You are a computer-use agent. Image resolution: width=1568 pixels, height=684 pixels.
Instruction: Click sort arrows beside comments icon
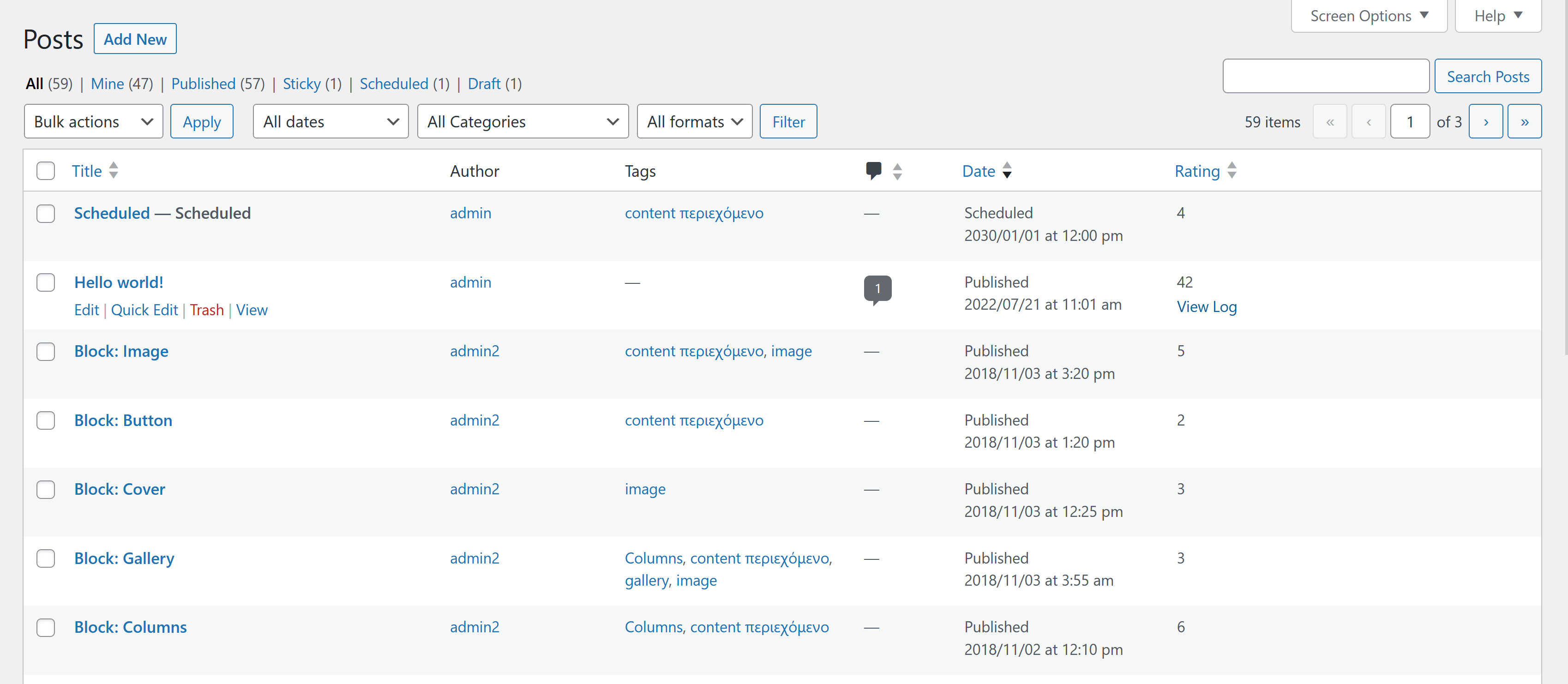pos(896,172)
